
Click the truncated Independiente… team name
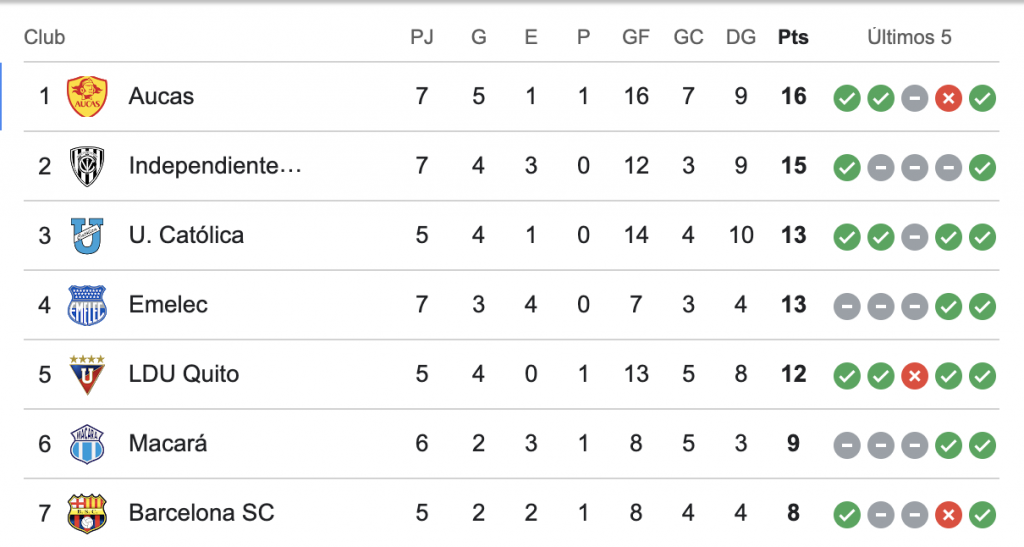(215, 166)
